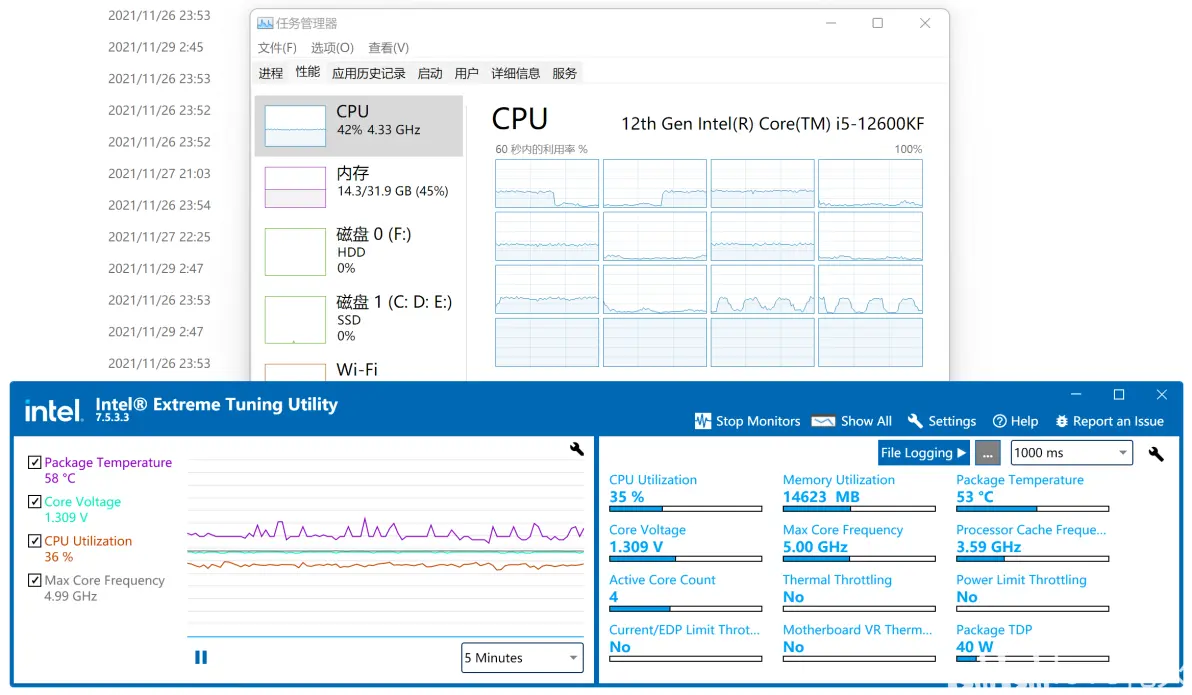Image resolution: width=1192 pixels, height=695 pixels.
Task: Switch to the 服务 tab
Action: coord(565,73)
